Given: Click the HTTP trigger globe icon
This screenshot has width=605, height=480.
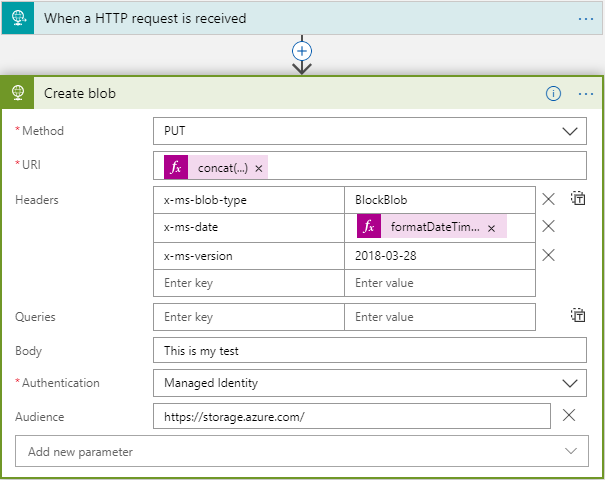Looking at the screenshot, I should coord(17,18).
